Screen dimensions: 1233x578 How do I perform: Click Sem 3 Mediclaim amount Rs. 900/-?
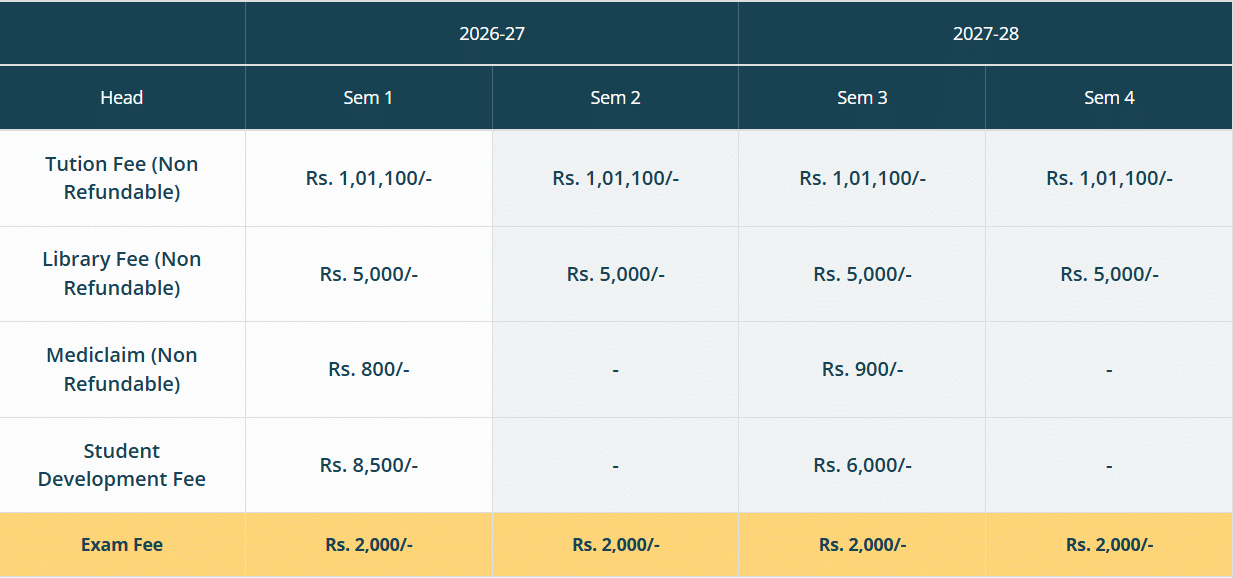click(862, 369)
